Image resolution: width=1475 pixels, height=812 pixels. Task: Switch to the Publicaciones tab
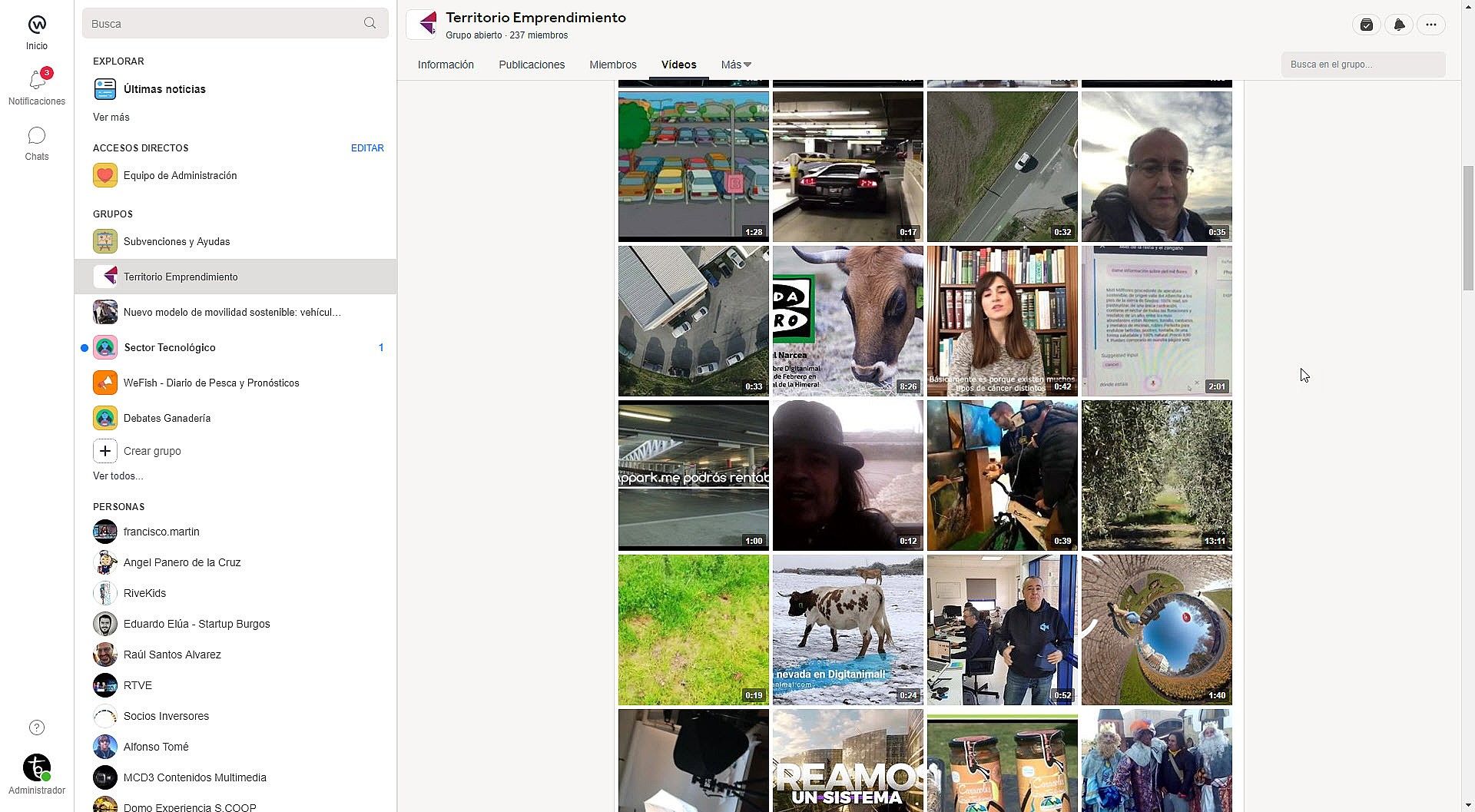pos(532,65)
